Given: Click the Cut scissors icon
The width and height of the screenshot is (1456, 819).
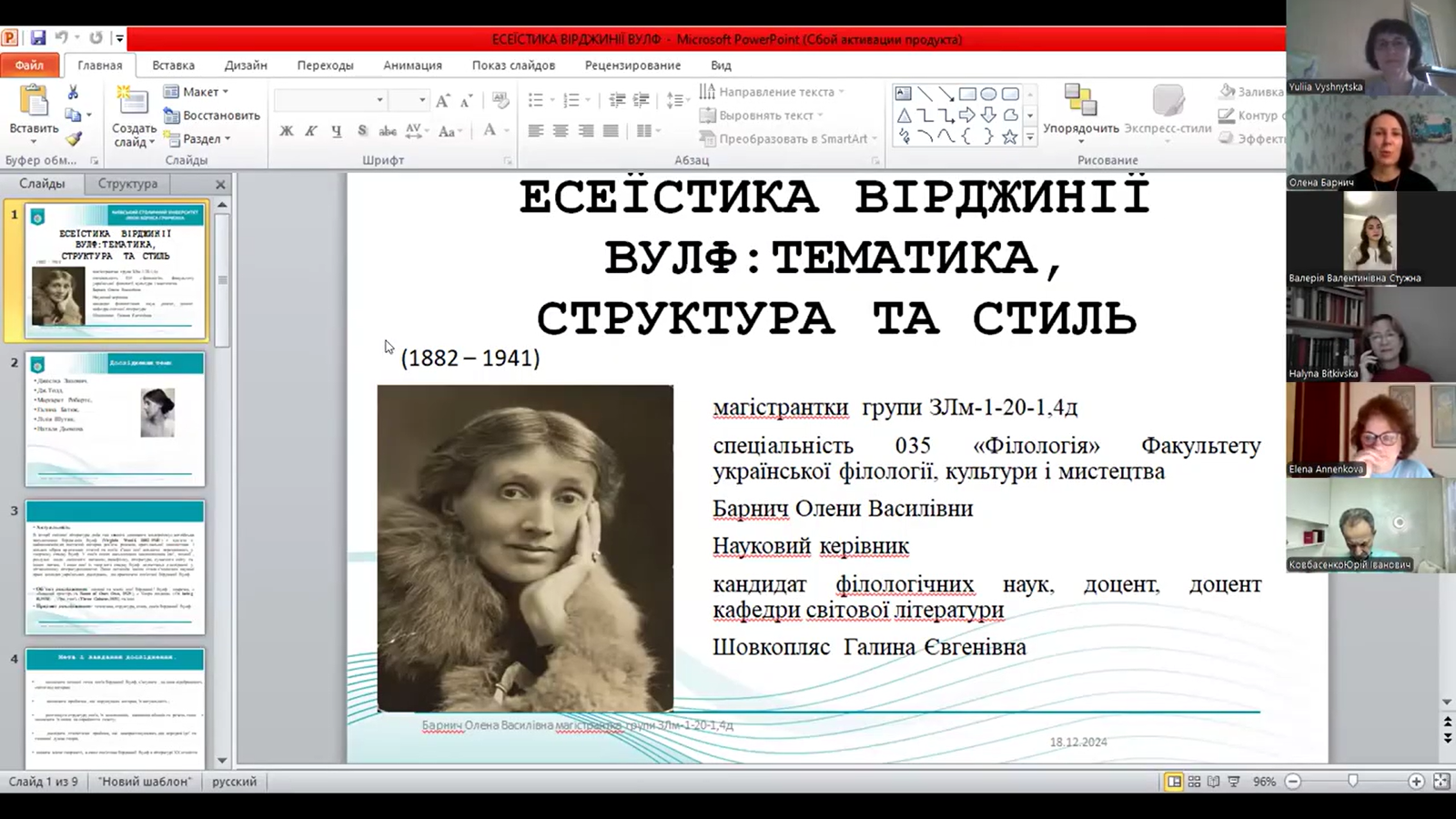Looking at the screenshot, I should tap(73, 92).
